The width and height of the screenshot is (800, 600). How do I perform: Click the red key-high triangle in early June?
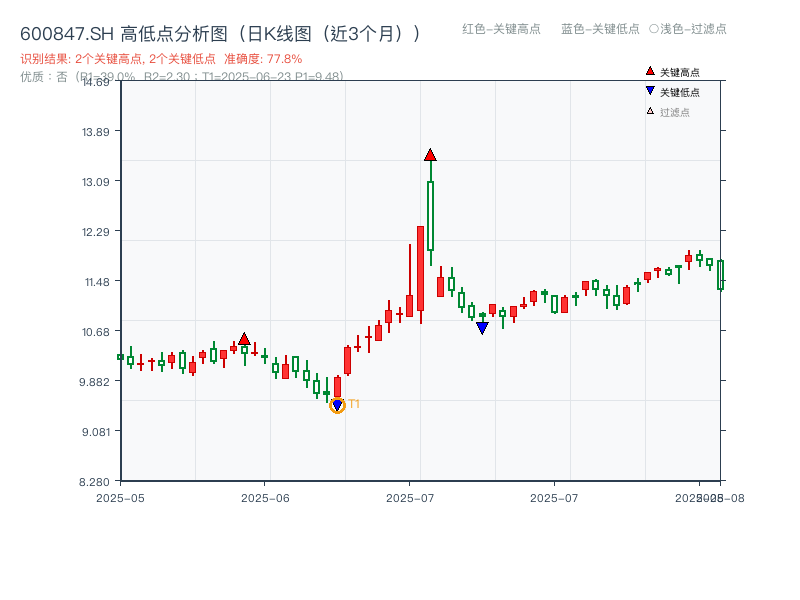pyautogui.click(x=243, y=339)
